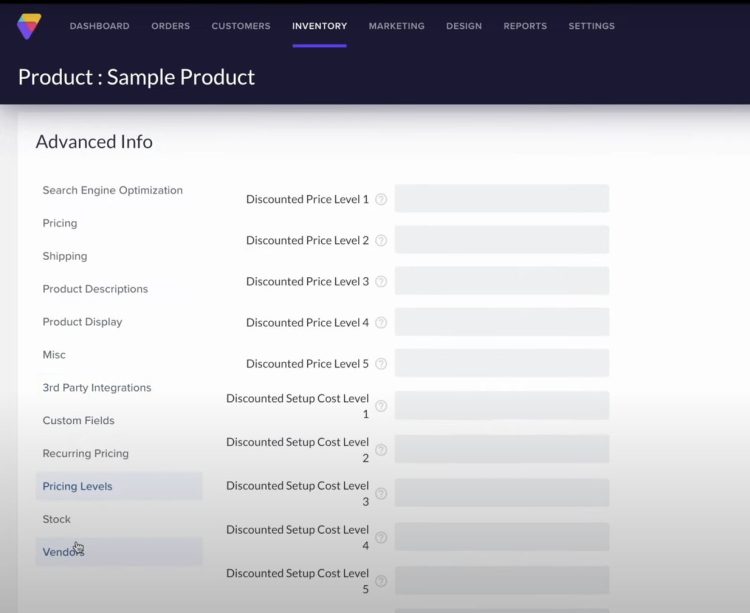The image size is (750, 613).
Task: Click help icon beside Discounted Setup Cost Level 1
Action: 381,406
